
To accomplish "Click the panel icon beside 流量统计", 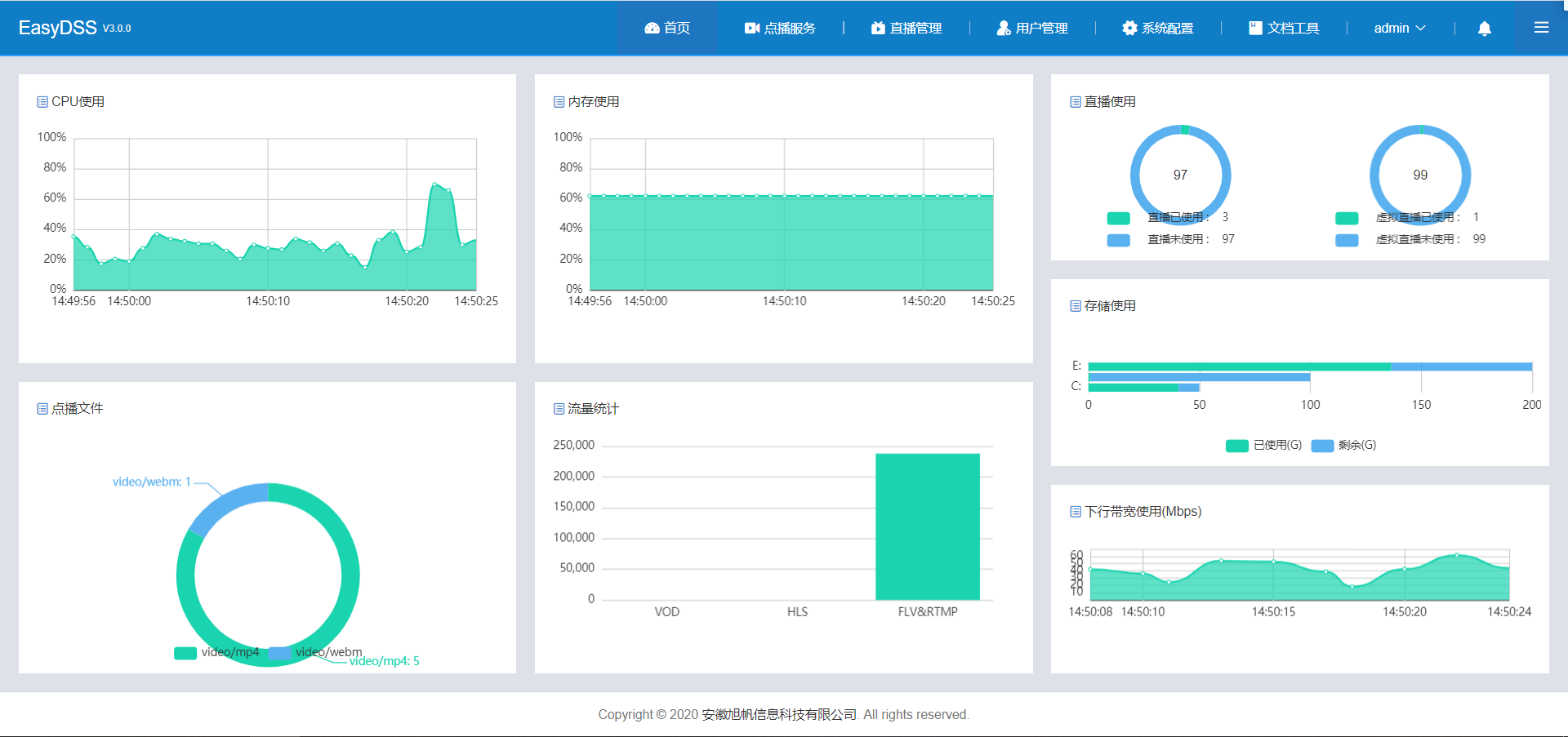I will tap(559, 407).
